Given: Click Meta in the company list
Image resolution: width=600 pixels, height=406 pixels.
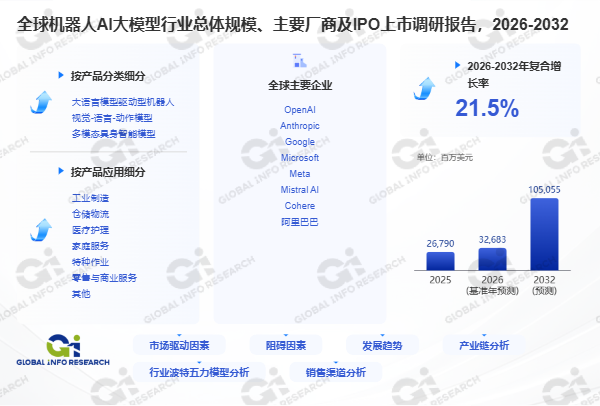Looking at the screenshot, I should click(x=300, y=174).
